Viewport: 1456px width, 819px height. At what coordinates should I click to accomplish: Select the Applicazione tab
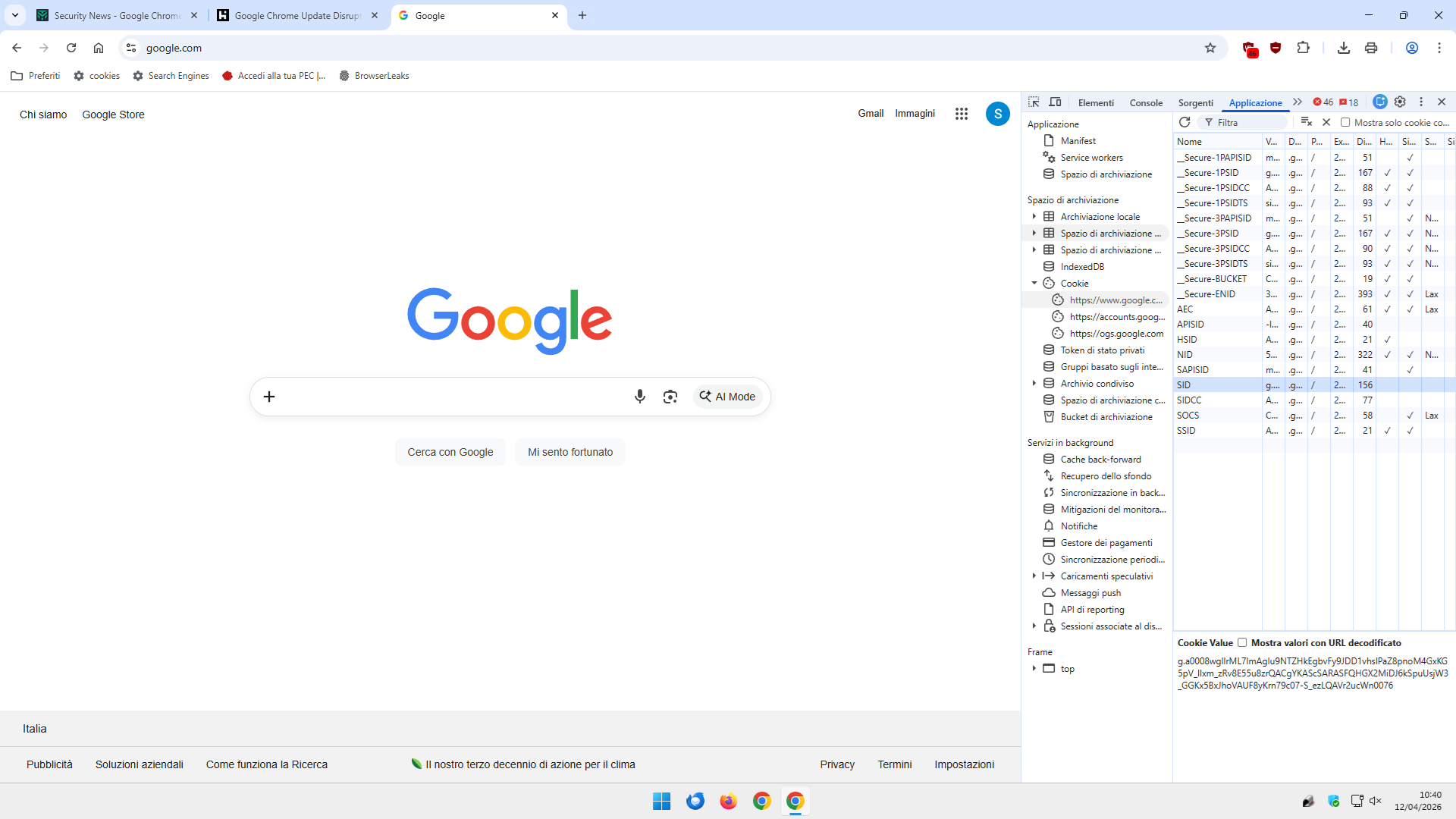tap(1256, 103)
